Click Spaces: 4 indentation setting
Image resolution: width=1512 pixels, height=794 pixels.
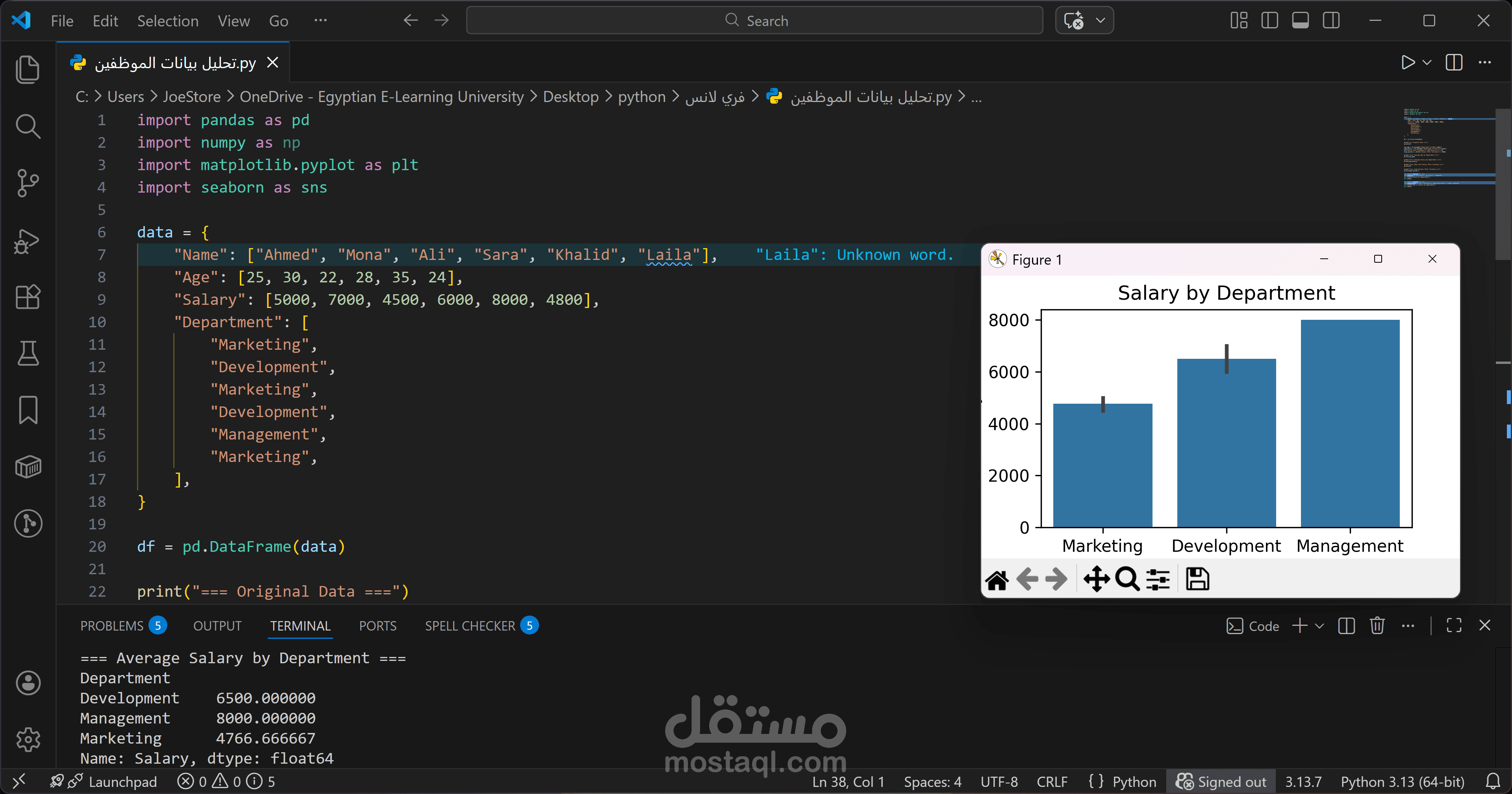pos(932,782)
